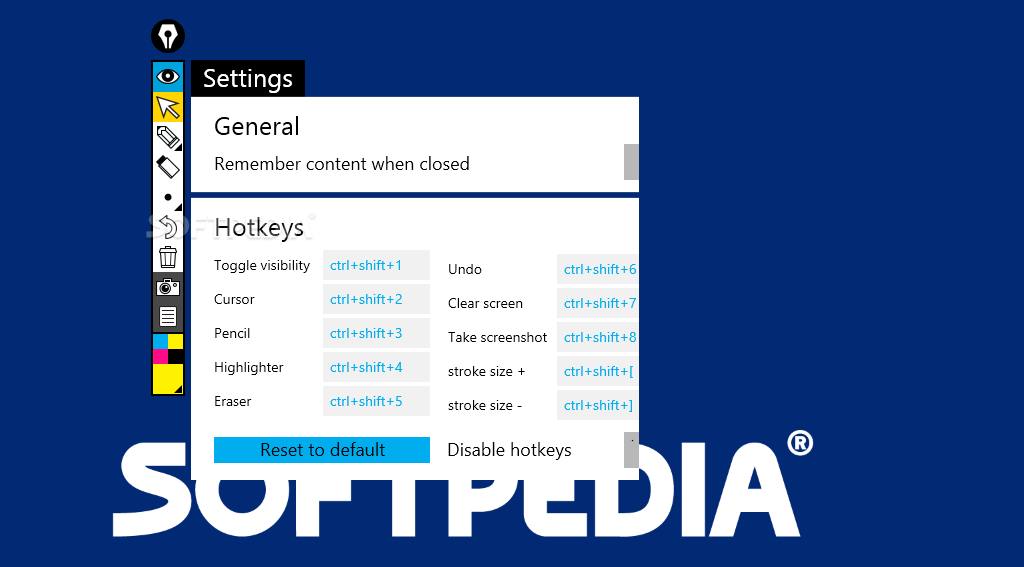This screenshot has width=1024, height=567.
Task: Edit the Clear screen hotkey ctrl+shift+7
Action: 598,303
